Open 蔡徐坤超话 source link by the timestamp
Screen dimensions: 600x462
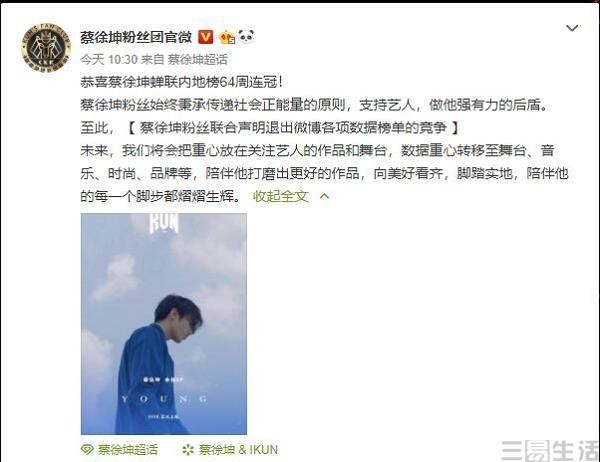197,59
